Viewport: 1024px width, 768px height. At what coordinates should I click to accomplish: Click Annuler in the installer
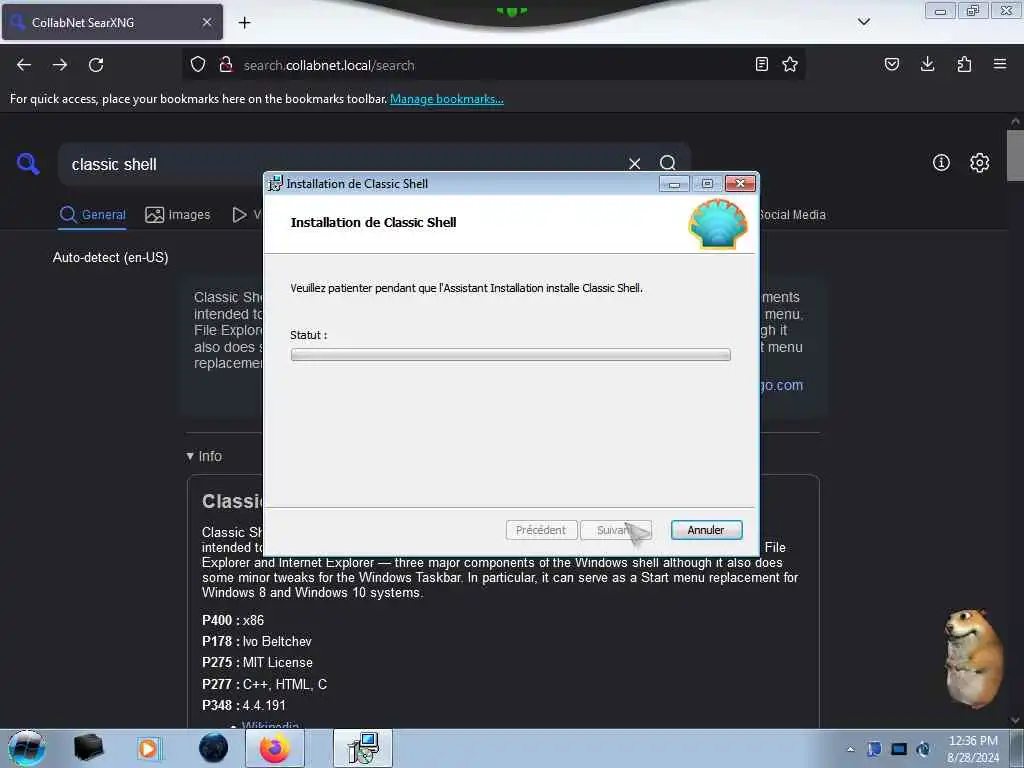(706, 530)
